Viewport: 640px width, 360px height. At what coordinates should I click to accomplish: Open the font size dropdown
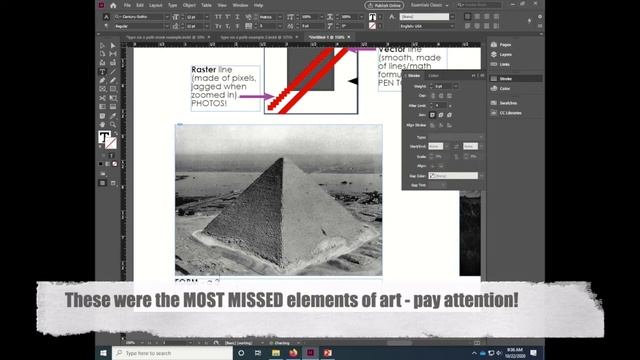click(207, 17)
